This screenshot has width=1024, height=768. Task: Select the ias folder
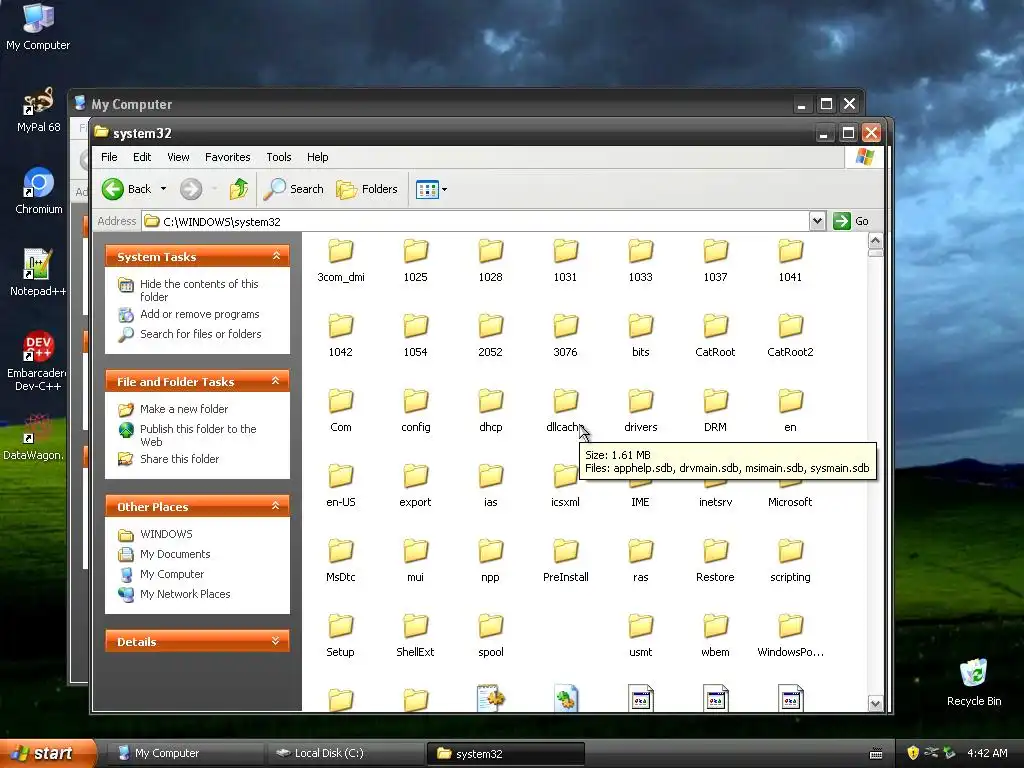(x=490, y=486)
